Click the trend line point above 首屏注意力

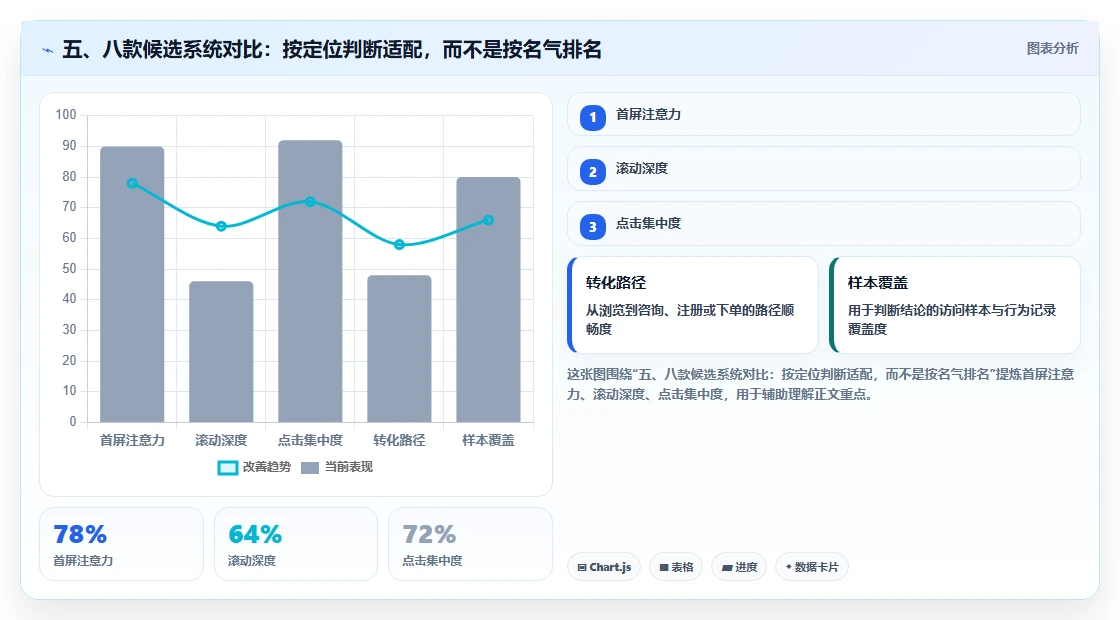pyautogui.click(x=132, y=184)
